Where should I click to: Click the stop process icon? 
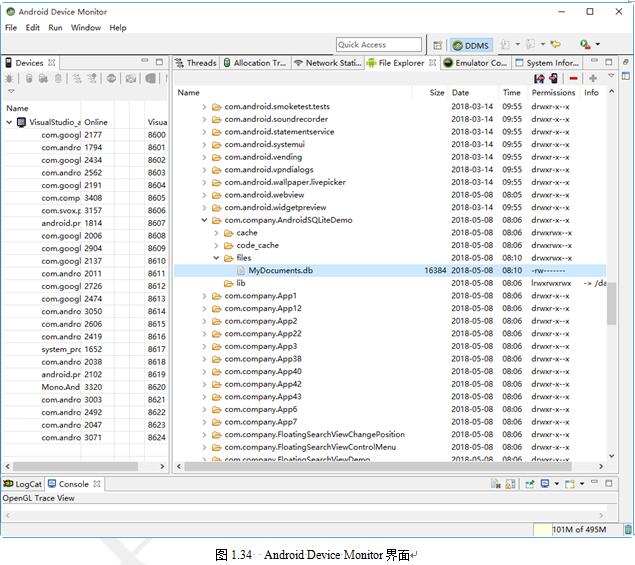coord(111,78)
